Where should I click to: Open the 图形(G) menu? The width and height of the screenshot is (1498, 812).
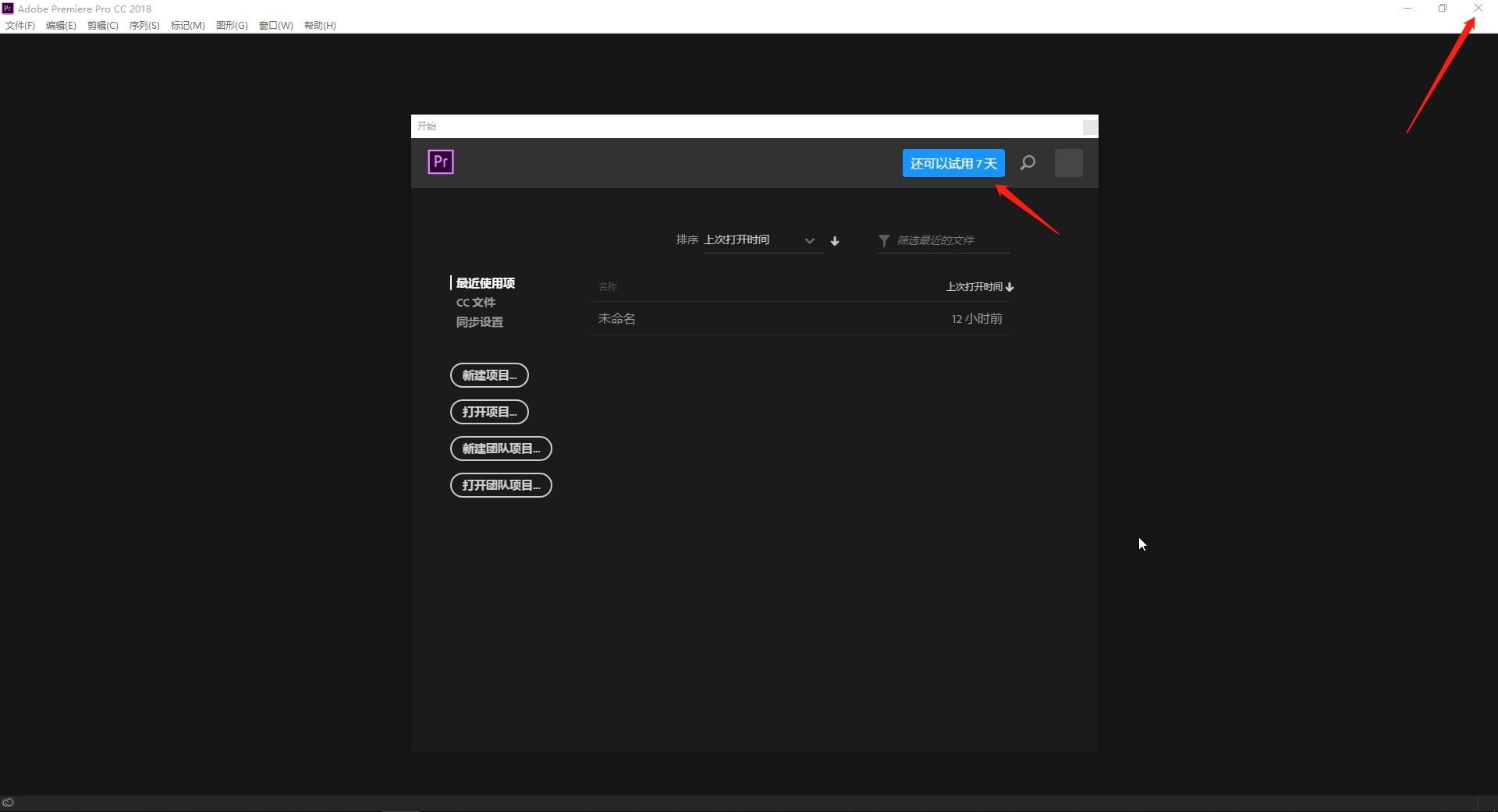click(x=232, y=26)
